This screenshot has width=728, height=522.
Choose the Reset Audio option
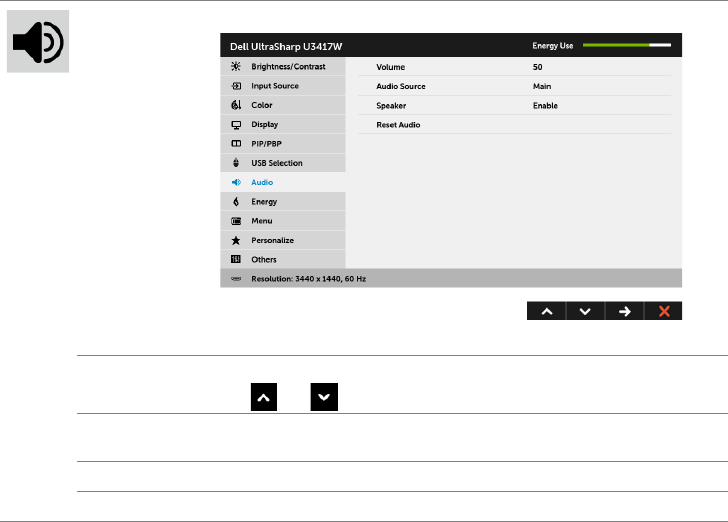click(x=514, y=125)
